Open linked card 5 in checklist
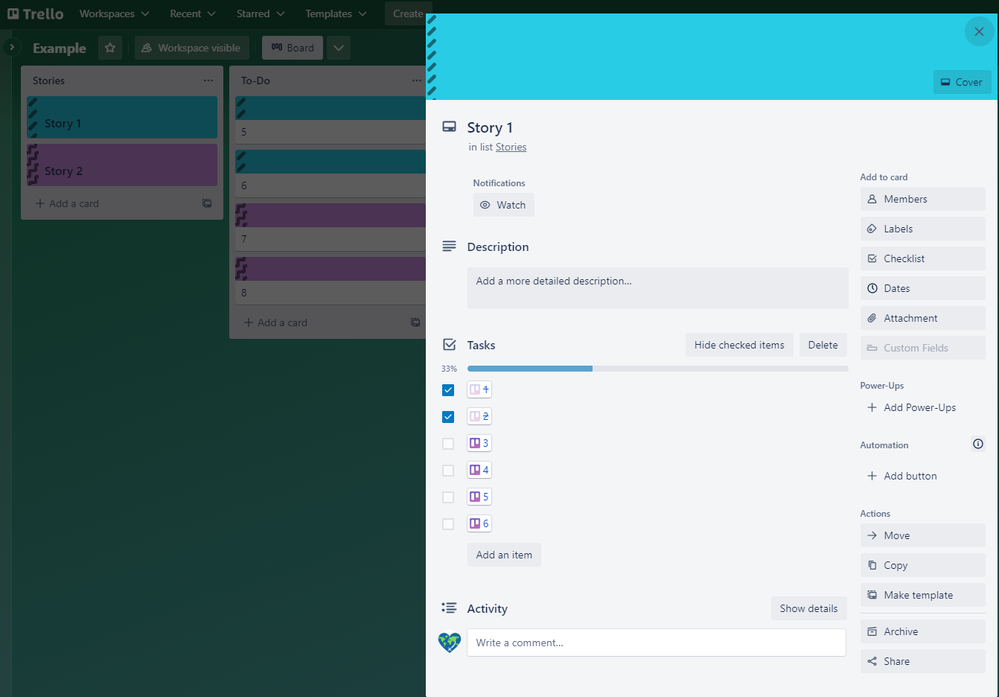Image resolution: width=999 pixels, height=697 pixels. [479, 497]
